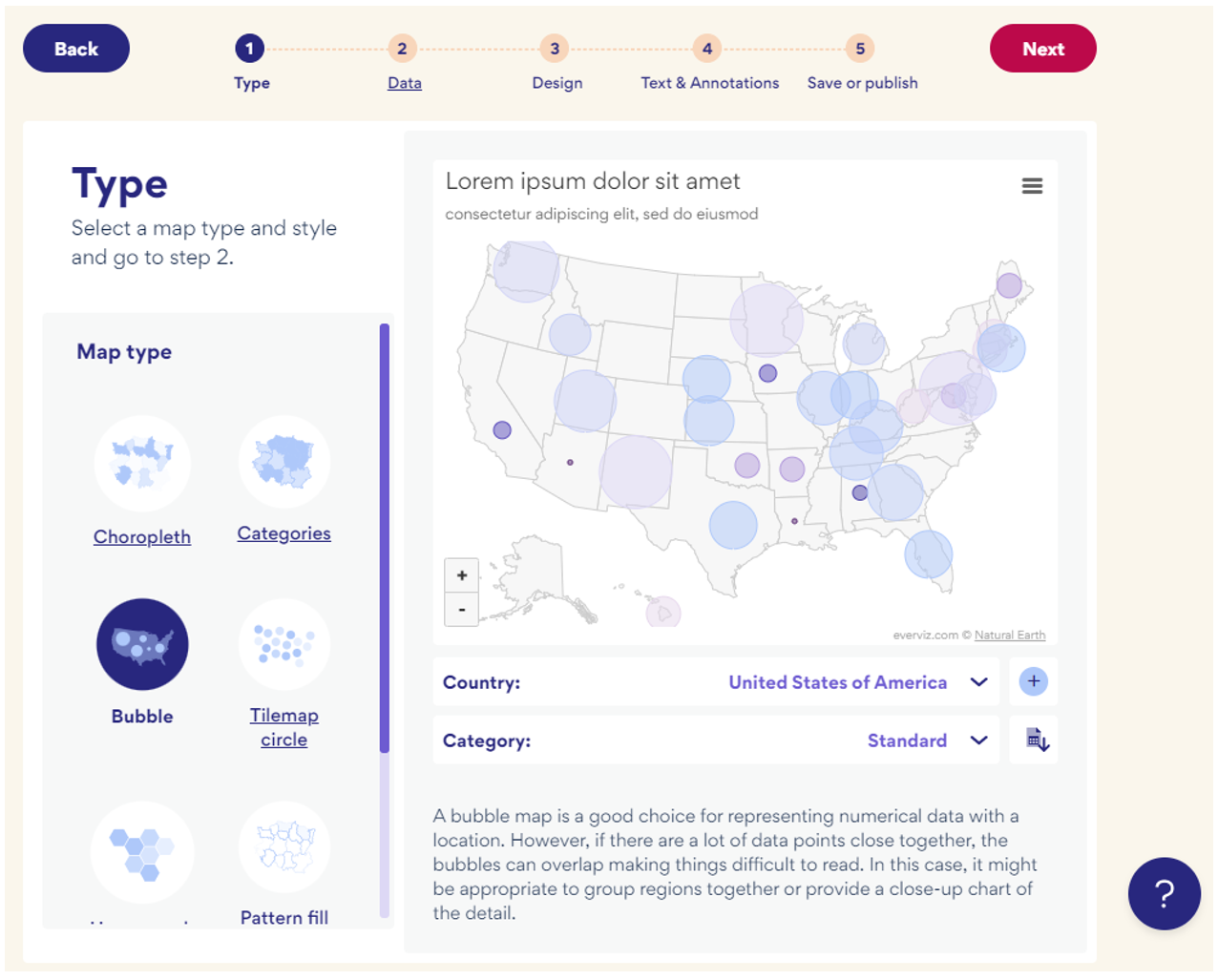
Task: Click the help question mark icon
Action: [1164, 894]
